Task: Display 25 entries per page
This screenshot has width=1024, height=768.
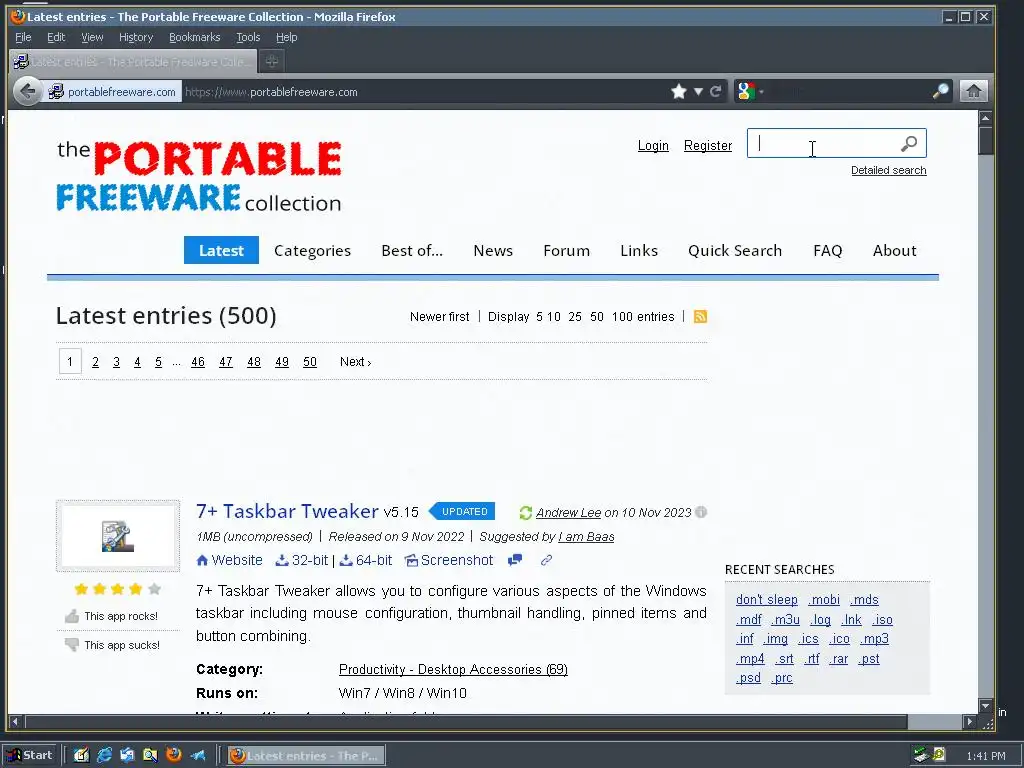Action: pos(575,317)
